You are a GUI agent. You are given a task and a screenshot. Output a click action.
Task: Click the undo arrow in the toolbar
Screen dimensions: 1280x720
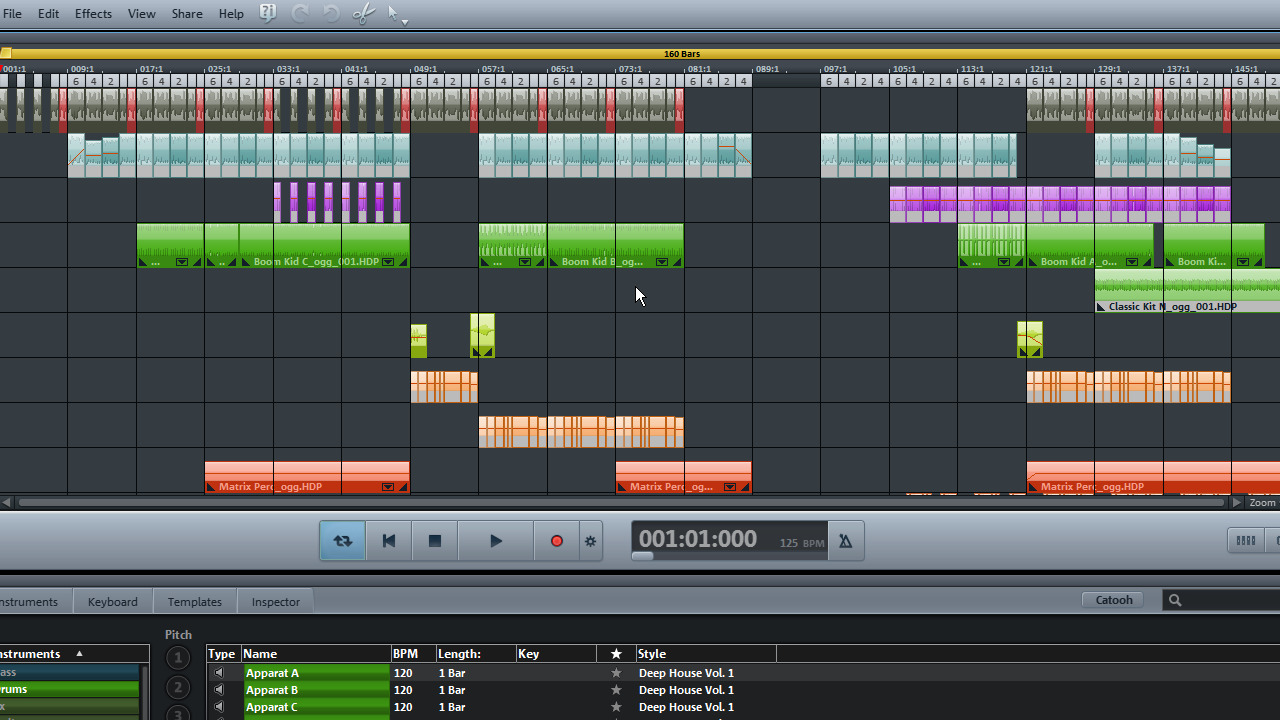pos(300,13)
